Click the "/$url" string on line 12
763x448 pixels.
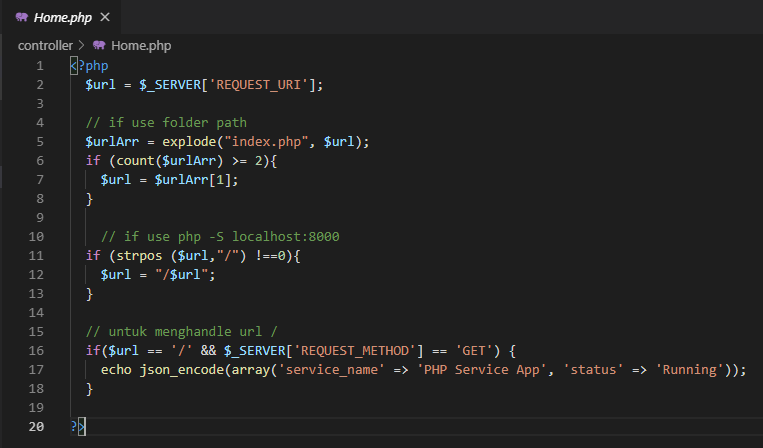(182, 275)
